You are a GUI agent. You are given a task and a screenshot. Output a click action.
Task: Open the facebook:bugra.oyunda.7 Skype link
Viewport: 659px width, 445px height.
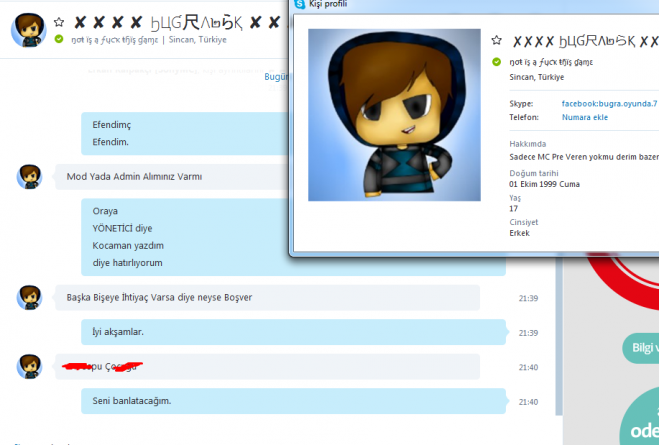pyautogui.click(x=609, y=103)
